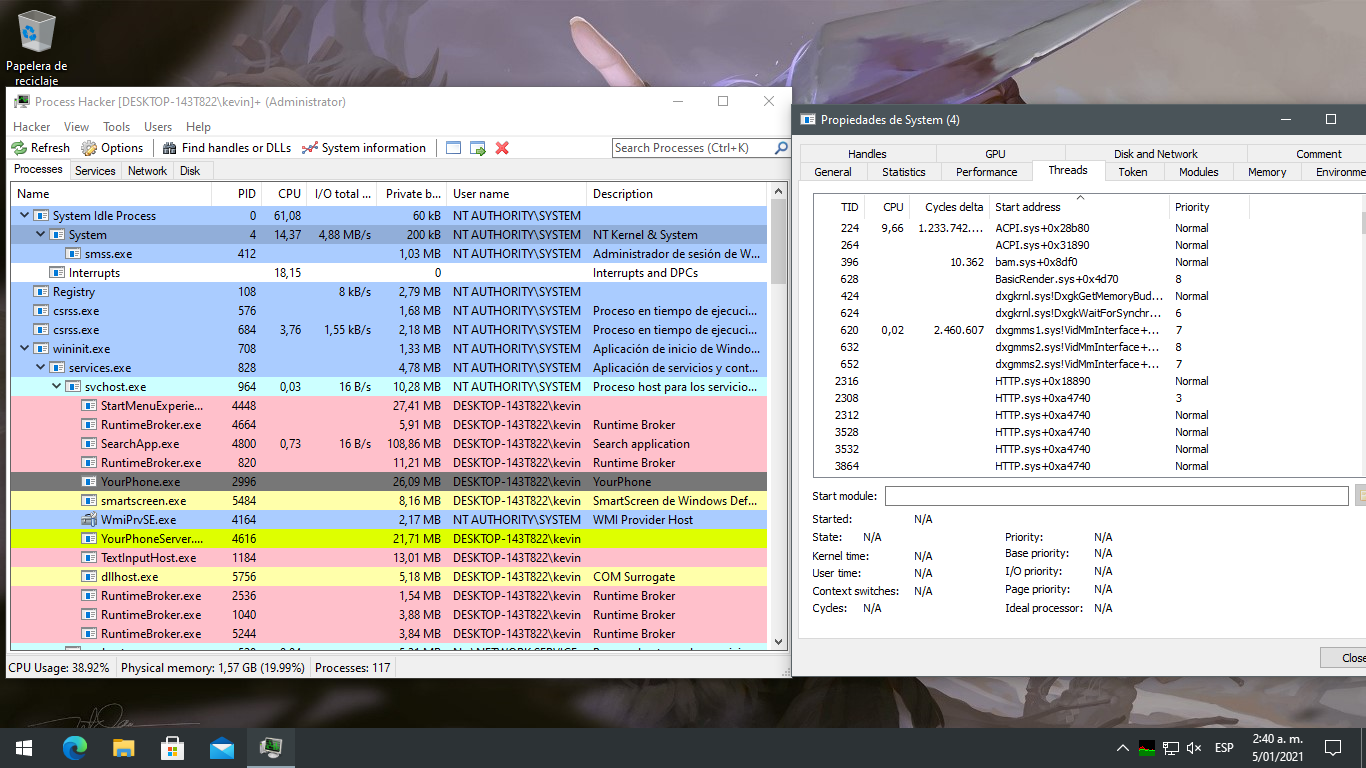Switch to the Services tab
This screenshot has width=1366, height=768.
pyautogui.click(x=95, y=171)
